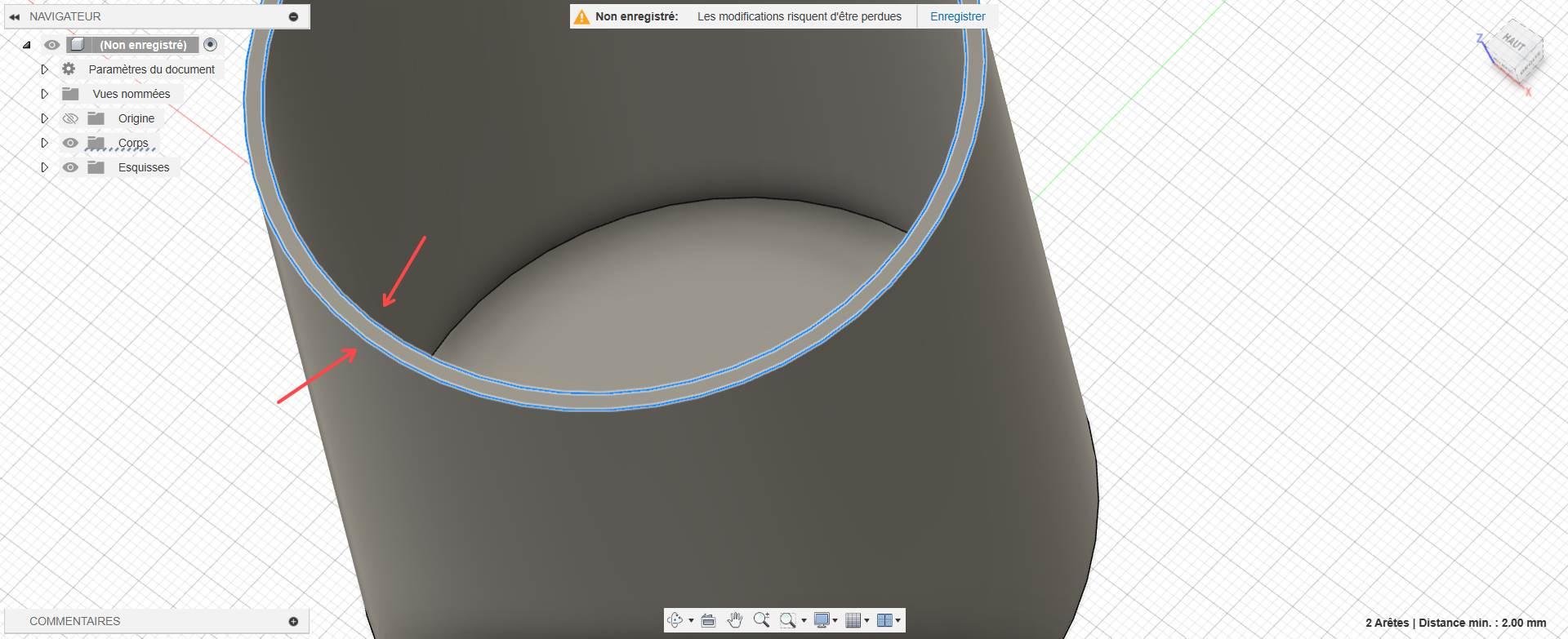Click the Enregistrer save link
Image resolution: width=1568 pixels, height=639 pixels.
point(957,16)
